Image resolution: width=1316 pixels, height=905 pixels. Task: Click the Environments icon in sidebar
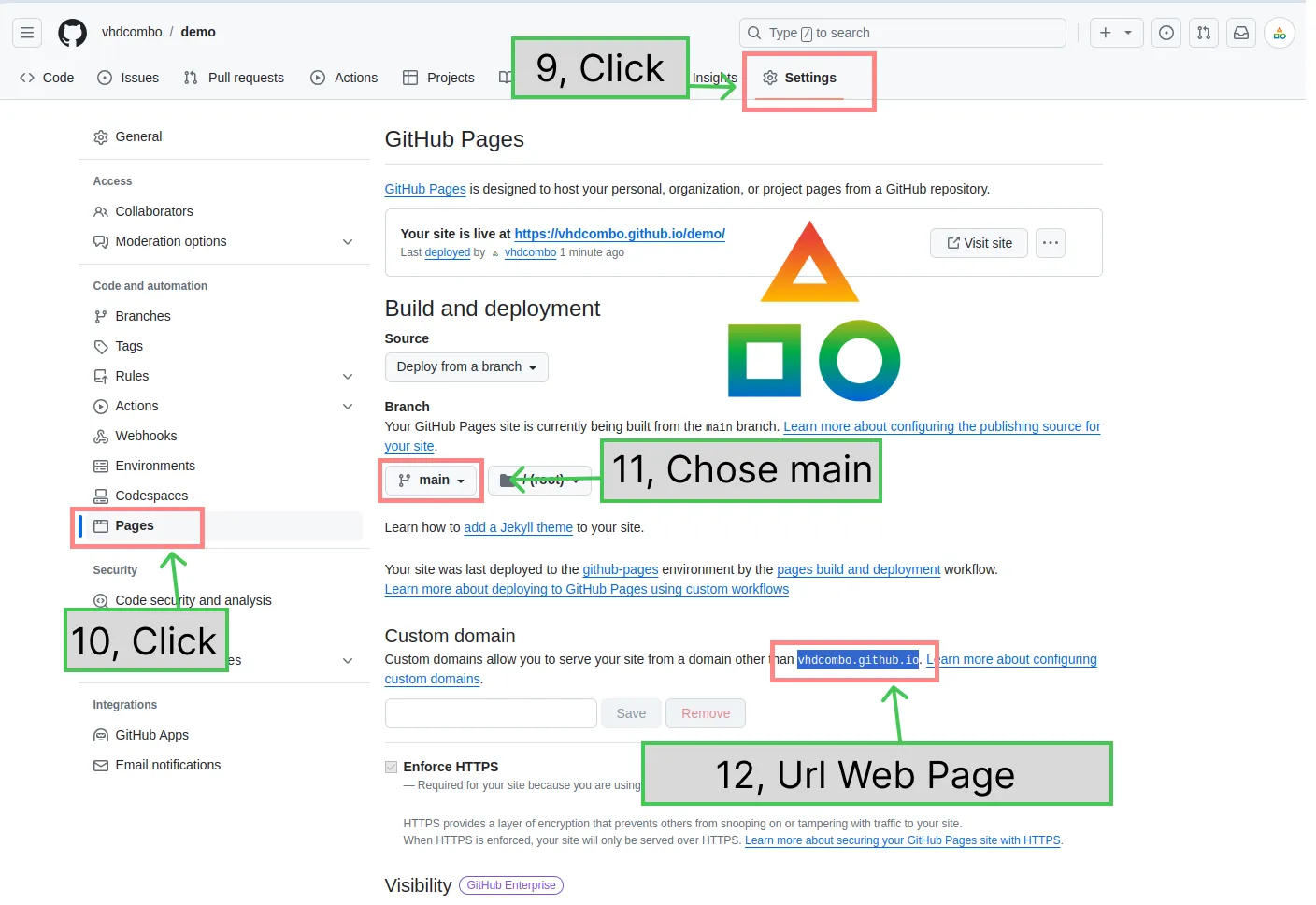(101, 467)
